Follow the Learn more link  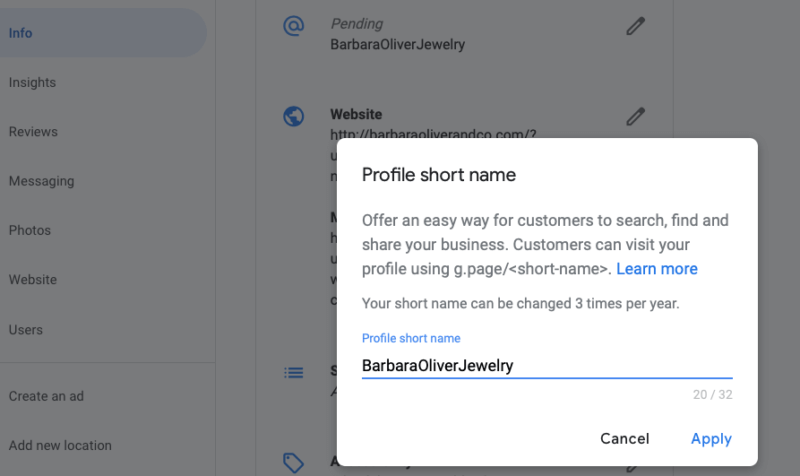pyautogui.click(x=657, y=269)
